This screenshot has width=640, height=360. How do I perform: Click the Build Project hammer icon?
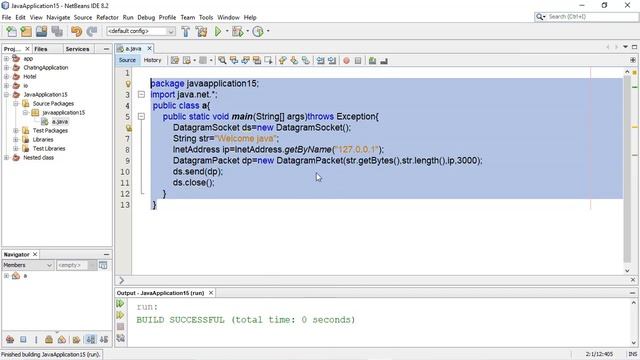[186, 31]
